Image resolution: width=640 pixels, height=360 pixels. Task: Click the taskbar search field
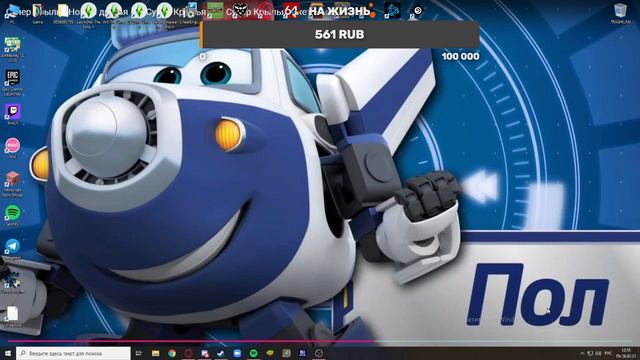click(73, 353)
